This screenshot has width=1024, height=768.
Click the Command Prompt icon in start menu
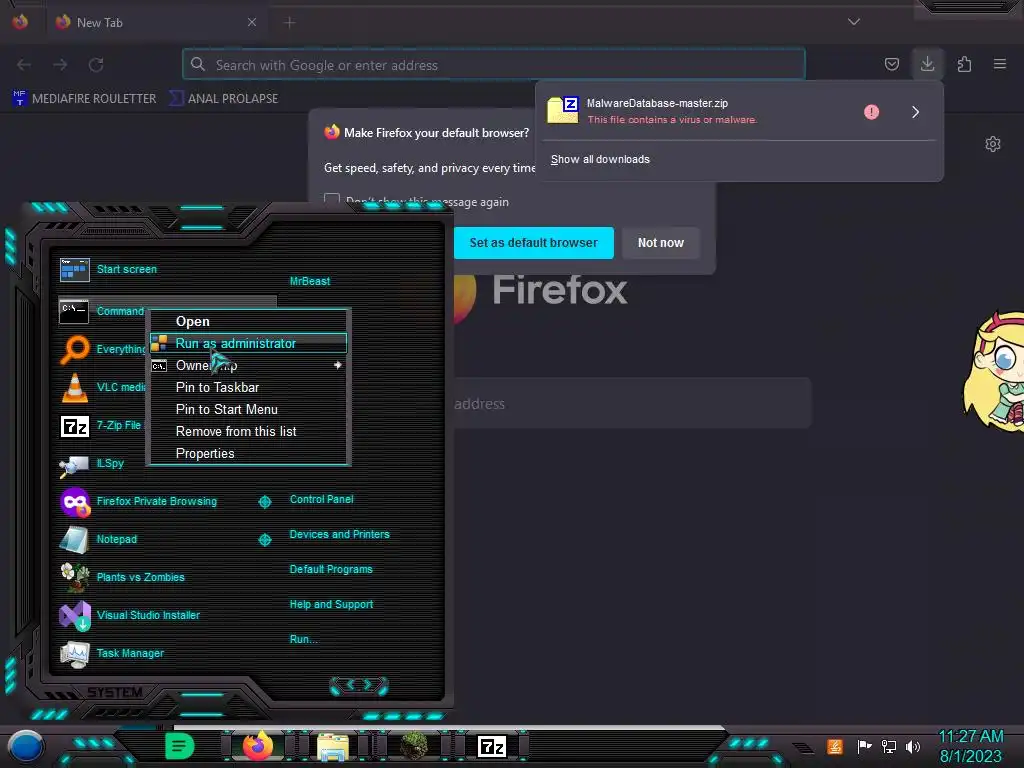coord(74,312)
